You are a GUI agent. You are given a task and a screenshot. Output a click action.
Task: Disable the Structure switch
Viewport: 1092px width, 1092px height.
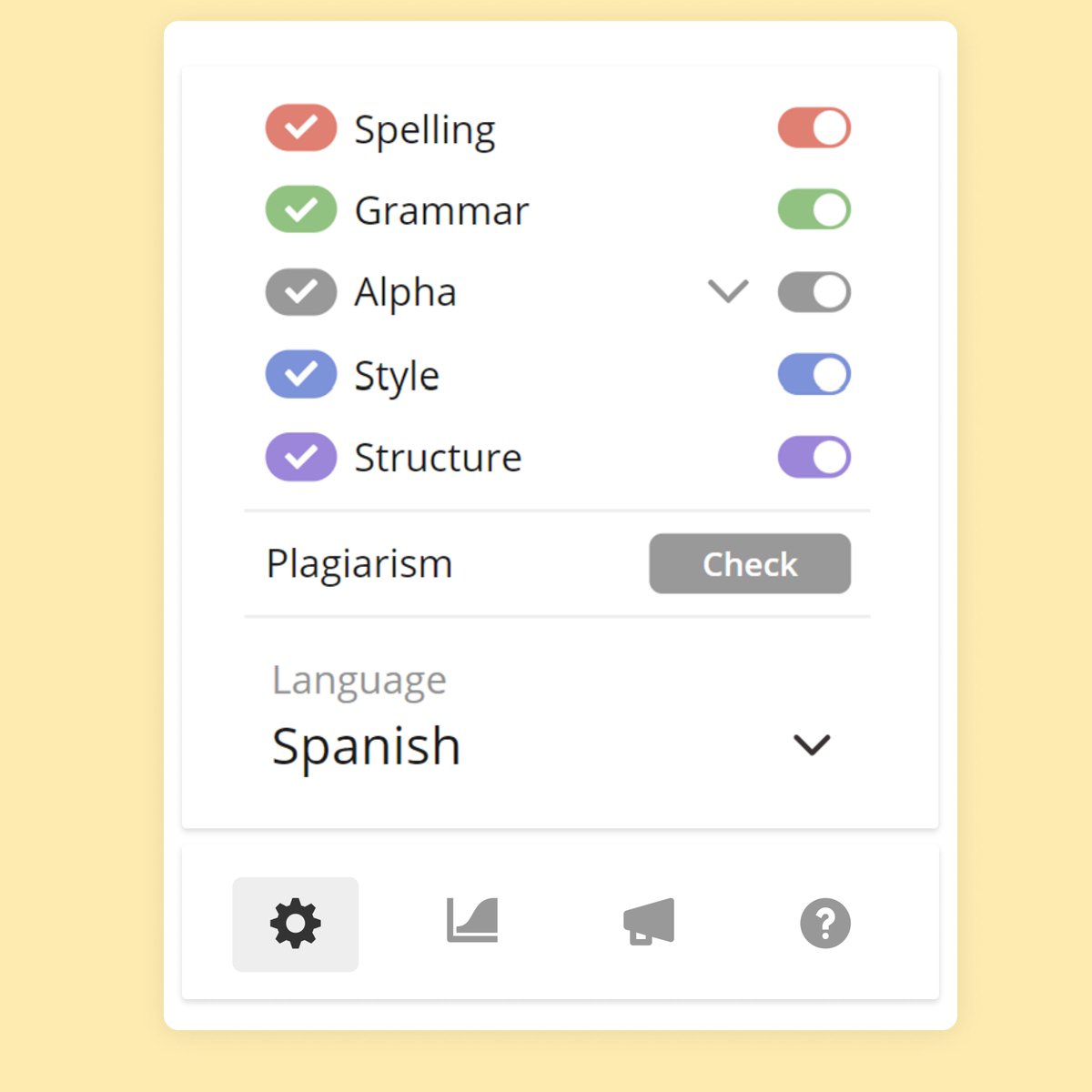click(x=814, y=456)
